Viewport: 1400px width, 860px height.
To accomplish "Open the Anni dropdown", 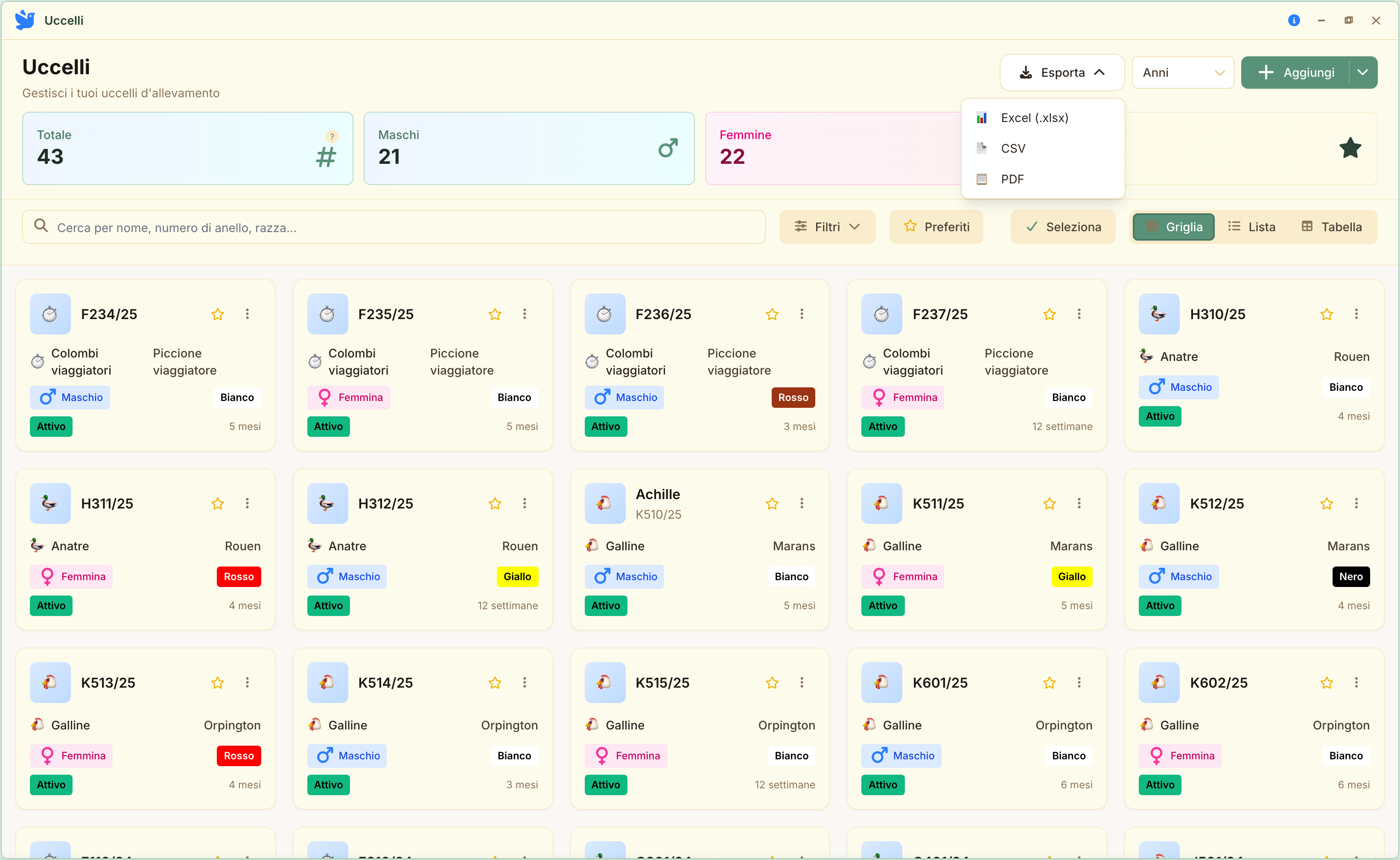I will tap(1183, 72).
